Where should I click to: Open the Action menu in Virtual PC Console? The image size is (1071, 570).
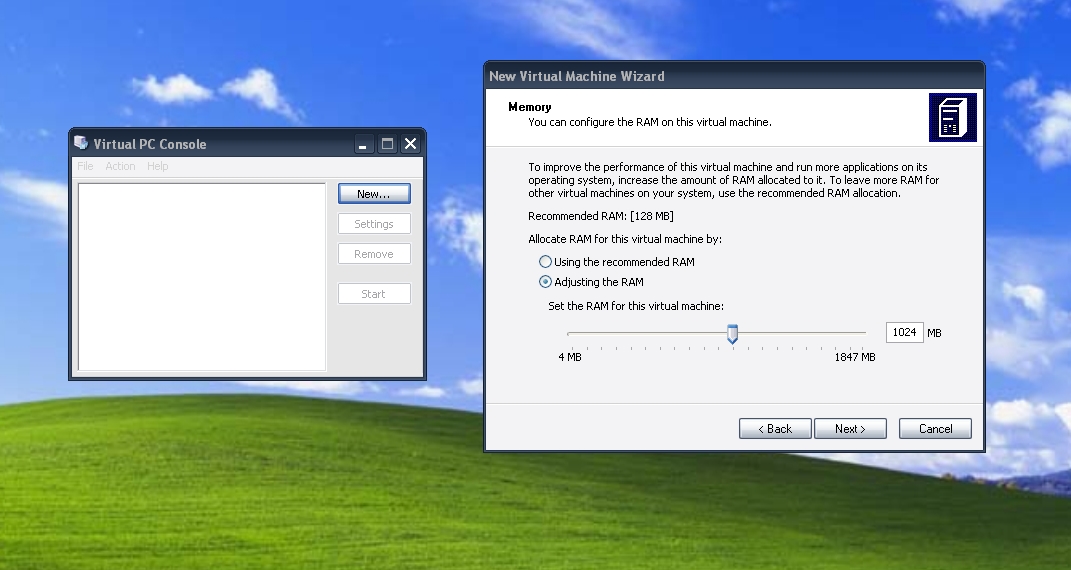120,166
